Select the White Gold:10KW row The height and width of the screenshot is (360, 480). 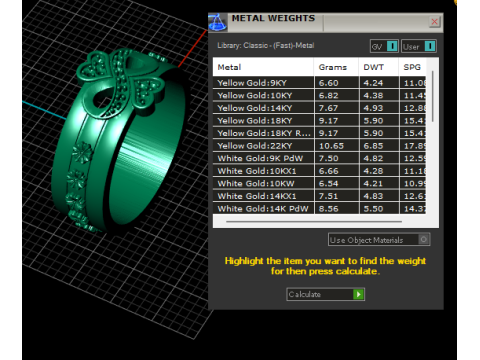[x=319, y=183]
